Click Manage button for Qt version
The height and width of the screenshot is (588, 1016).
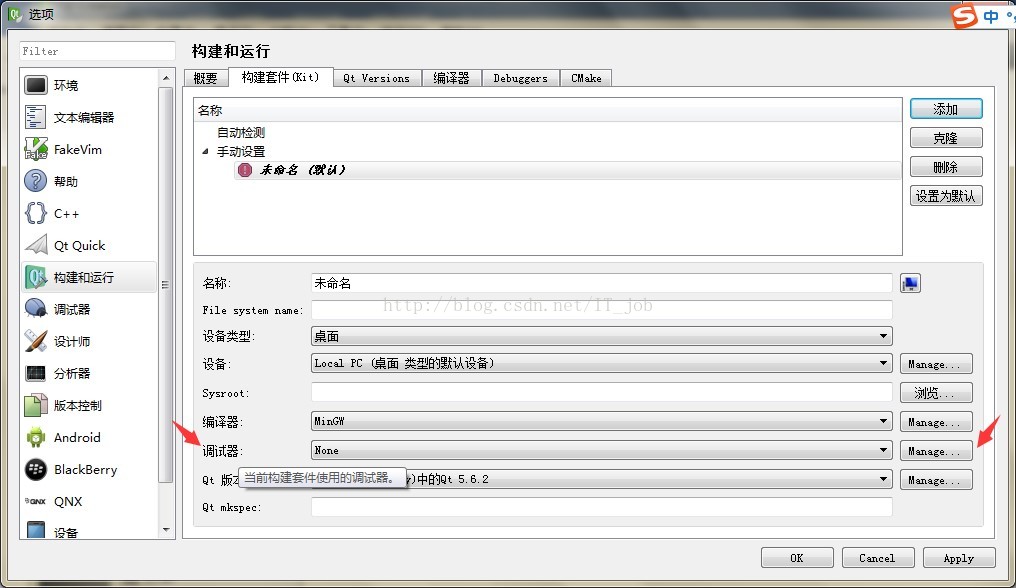(x=936, y=480)
